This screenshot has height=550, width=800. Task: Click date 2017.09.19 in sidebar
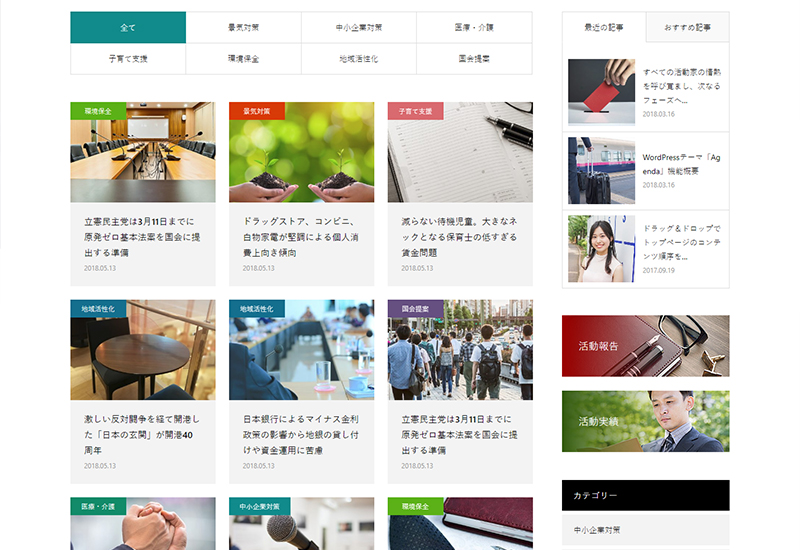coord(659,270)
